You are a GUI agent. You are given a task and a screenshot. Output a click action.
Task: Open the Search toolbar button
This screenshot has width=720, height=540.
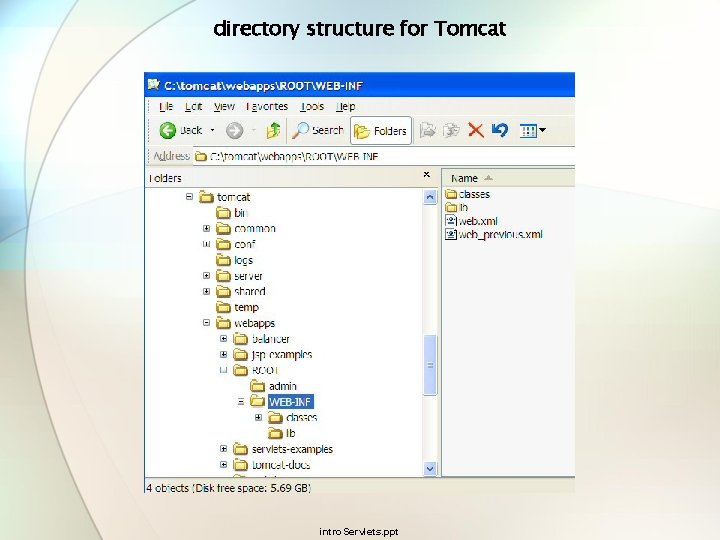318,130
